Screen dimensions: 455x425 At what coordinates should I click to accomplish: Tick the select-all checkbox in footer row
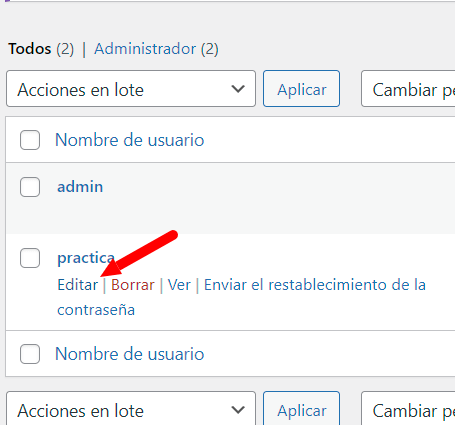pyautogui.click(x=30, y=354)
